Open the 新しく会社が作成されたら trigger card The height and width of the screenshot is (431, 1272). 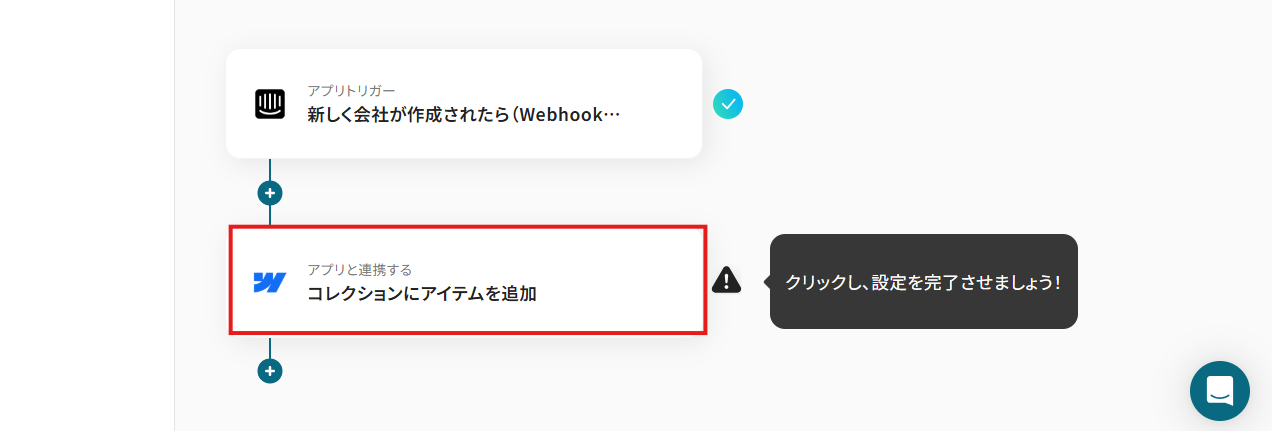(464, 103)
